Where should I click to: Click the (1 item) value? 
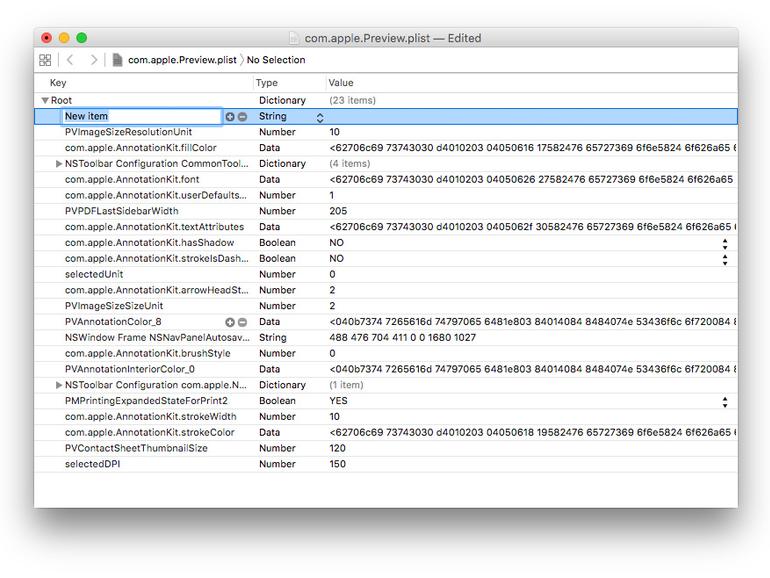click(x=346, y=385)
